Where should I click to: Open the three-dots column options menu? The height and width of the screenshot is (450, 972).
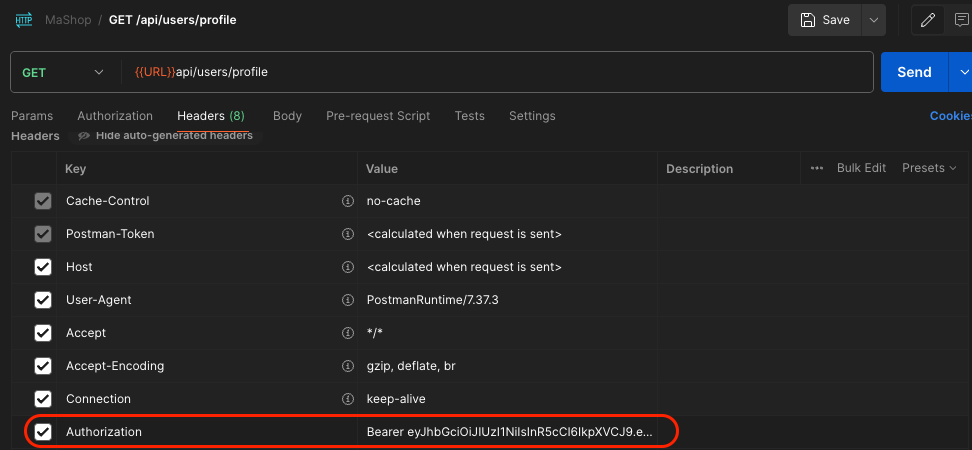click(817, 168)
